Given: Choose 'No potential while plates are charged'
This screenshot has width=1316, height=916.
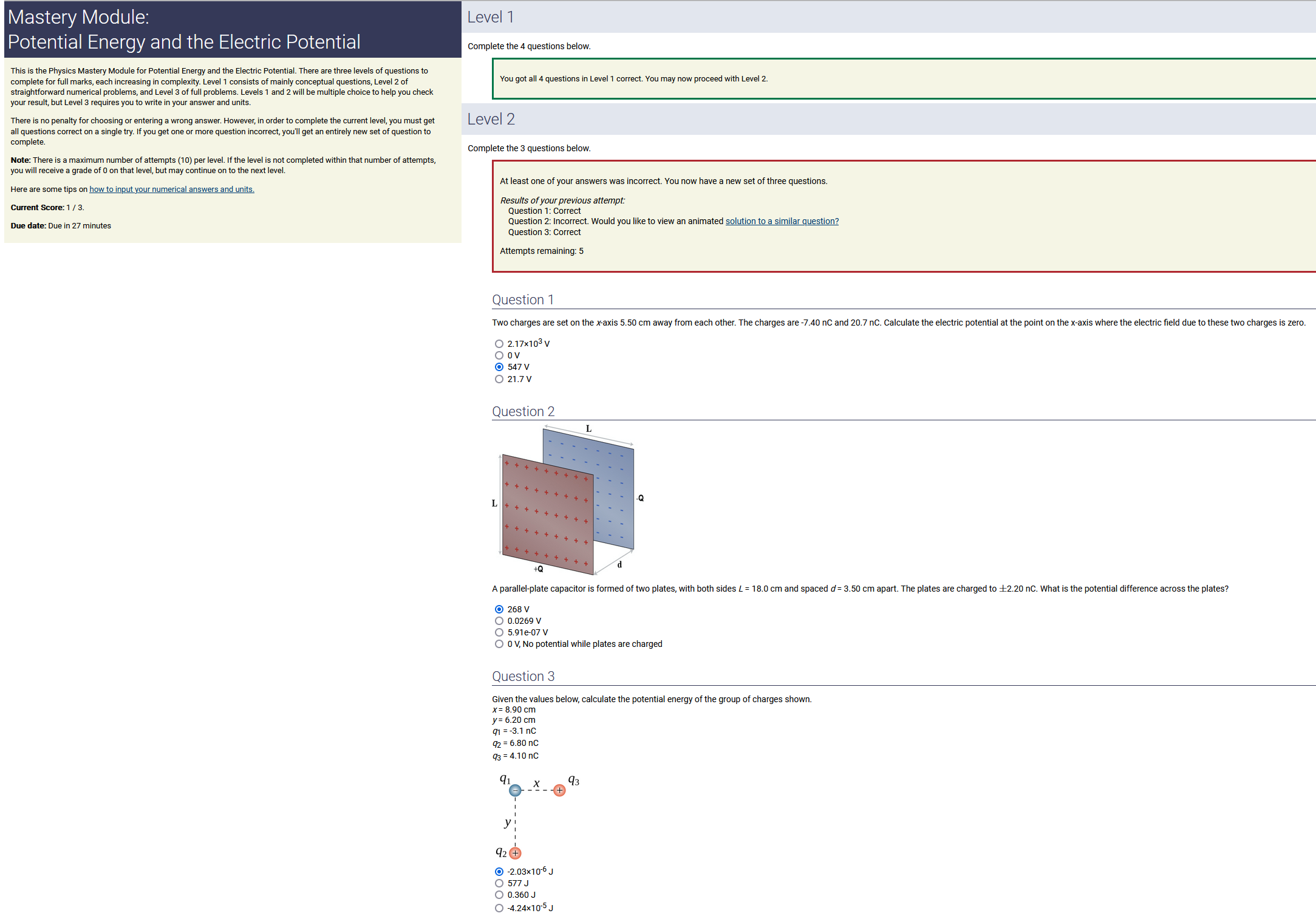Looking at the screenshot, I should [x=499, y=644].
